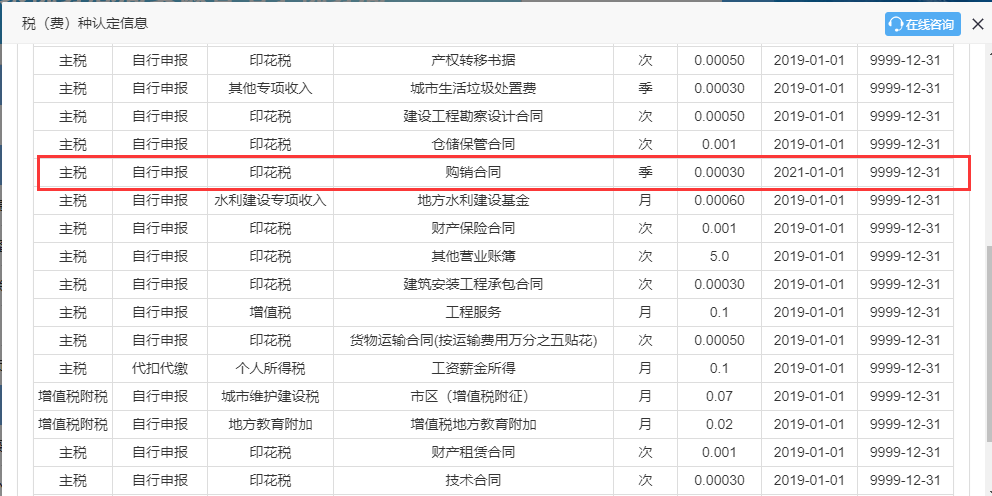Click 增值税附税 in the 地方教育附加 row
Viewport: 992px width, 496px height.
[73, 425]
